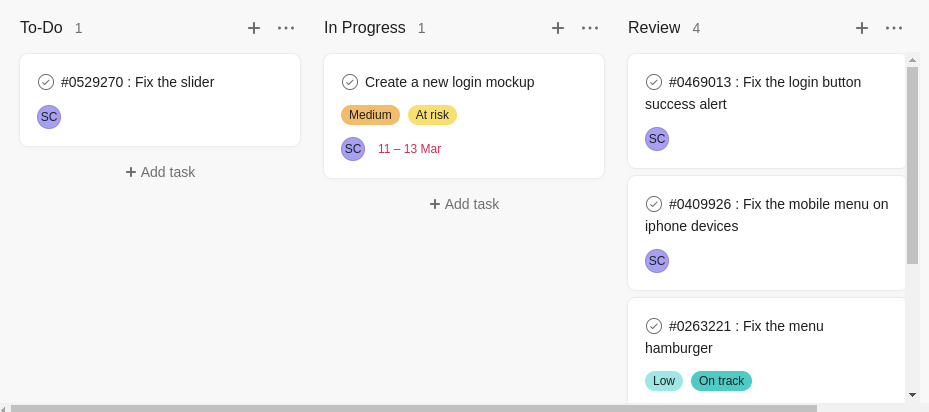Mark 'Fix the slider' task complete
Screen dimensions: 929x412
click(x=46, y=82)
